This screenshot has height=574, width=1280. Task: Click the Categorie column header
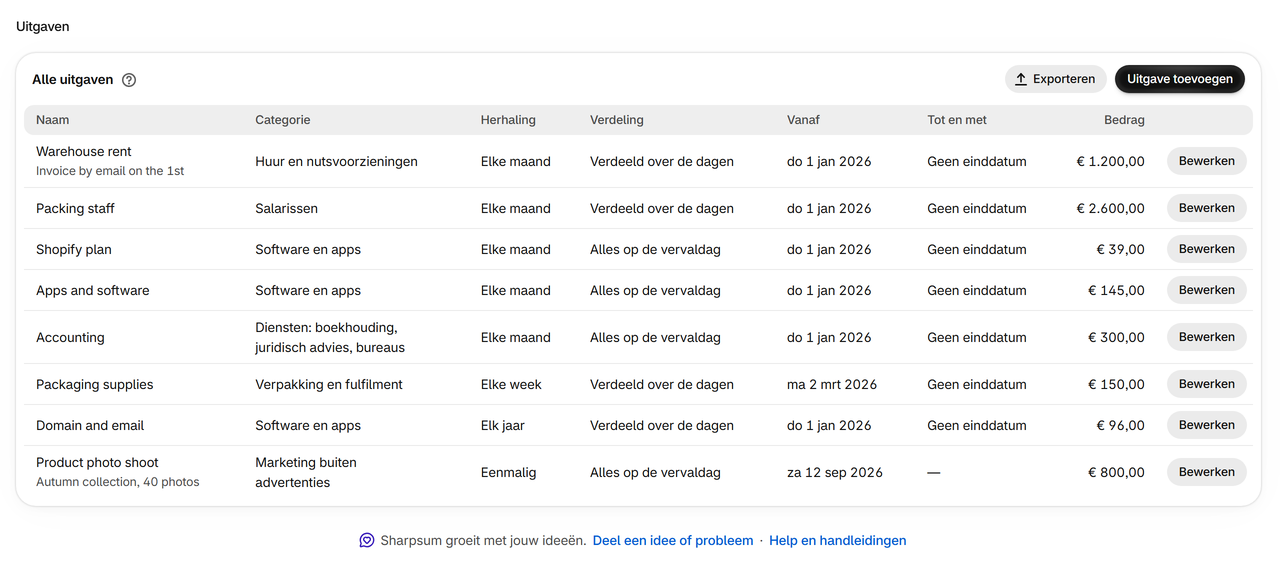click(x=283, y=120)
